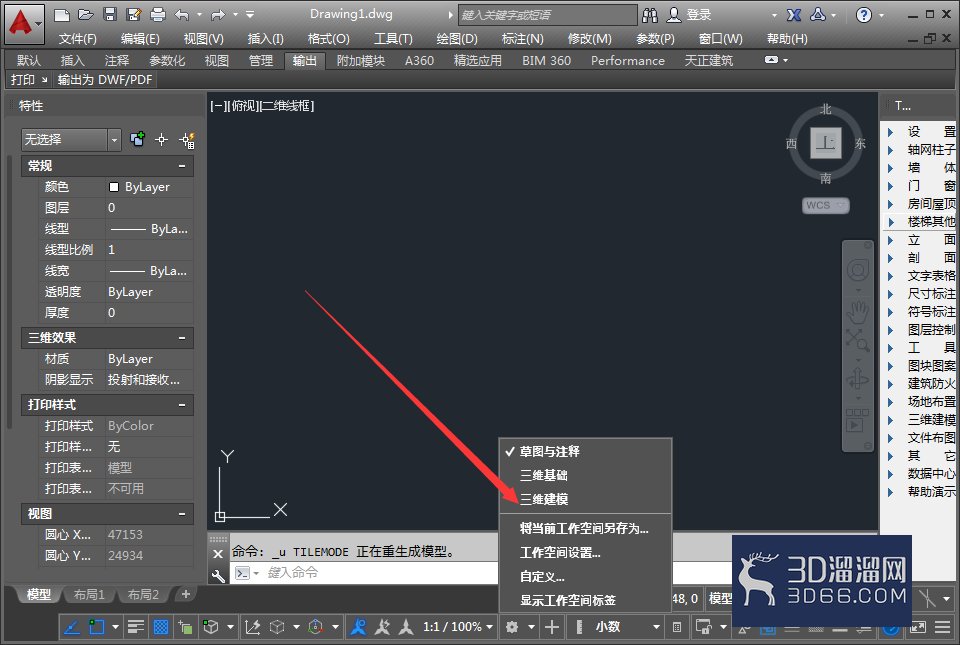Click the New drawing icon

[x=61, y=15]
